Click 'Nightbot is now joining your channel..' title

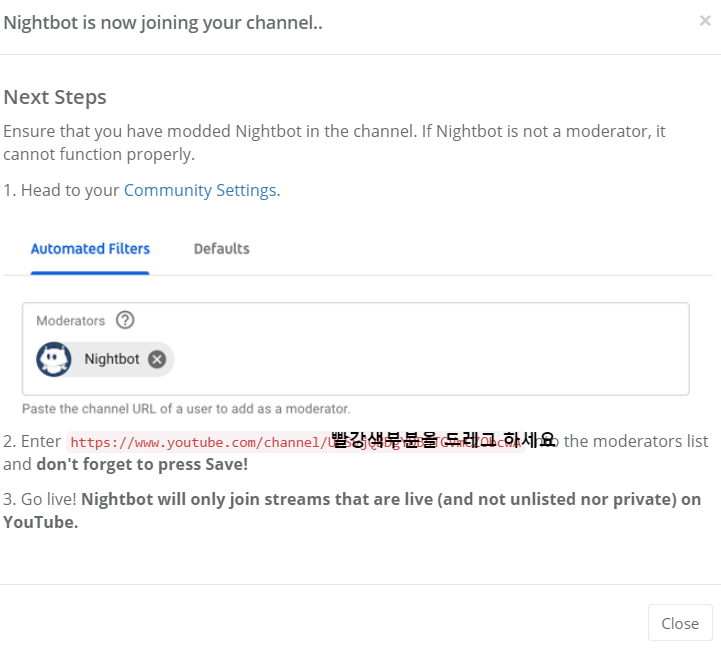pyautogui.click(x=163, y=23)
